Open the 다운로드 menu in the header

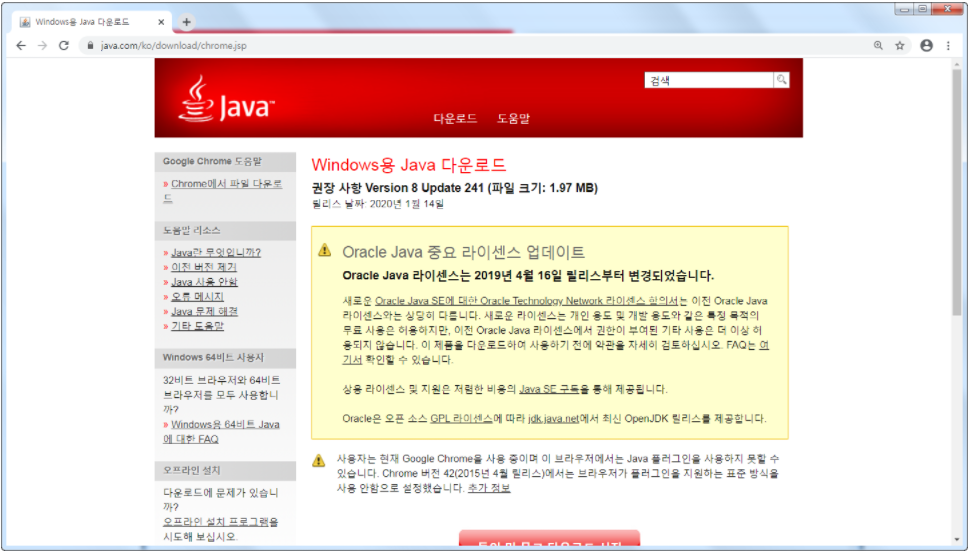tap(455, 119)
